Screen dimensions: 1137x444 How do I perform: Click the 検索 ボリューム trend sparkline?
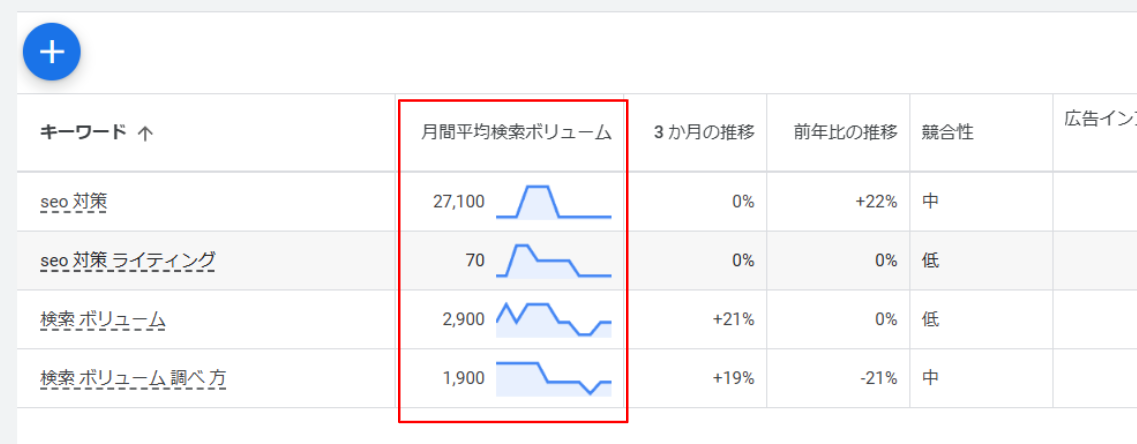click(553, 320)
